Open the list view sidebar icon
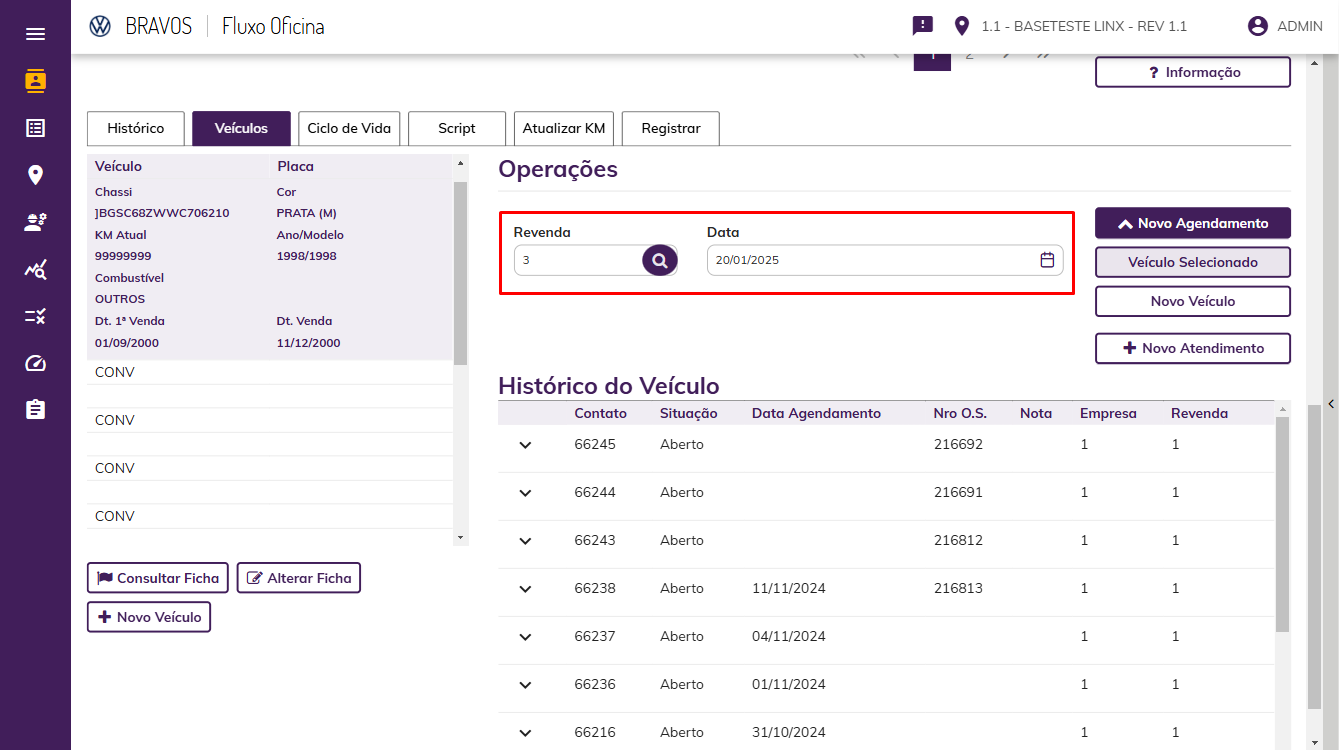Screen dimensions: 1339x750 [x=35, y=128]
